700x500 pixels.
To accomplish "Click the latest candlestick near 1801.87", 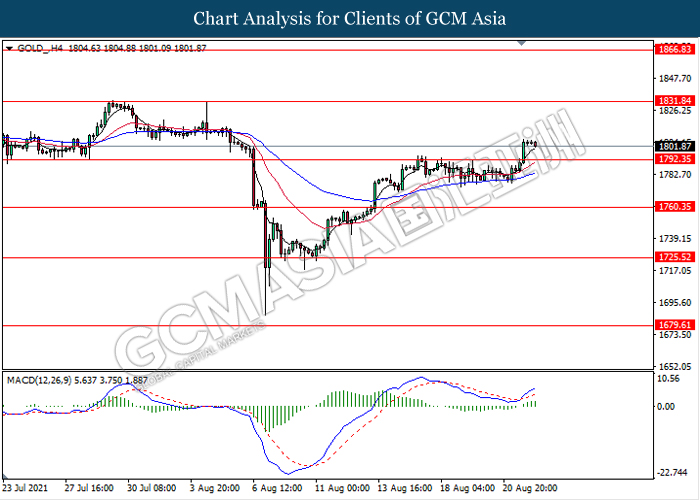I will [535, 144].
